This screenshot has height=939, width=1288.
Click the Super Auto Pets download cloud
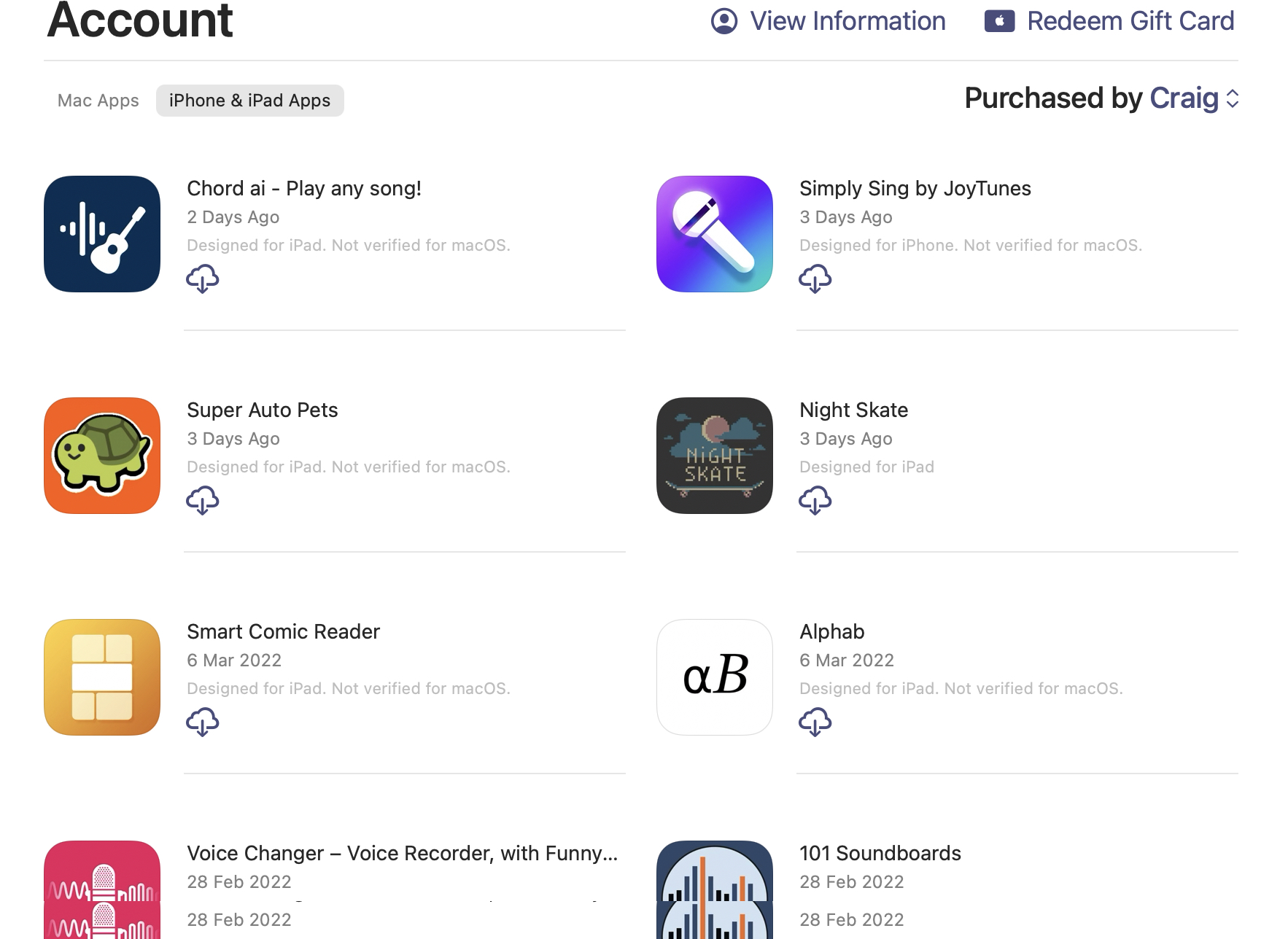[203, 500]
